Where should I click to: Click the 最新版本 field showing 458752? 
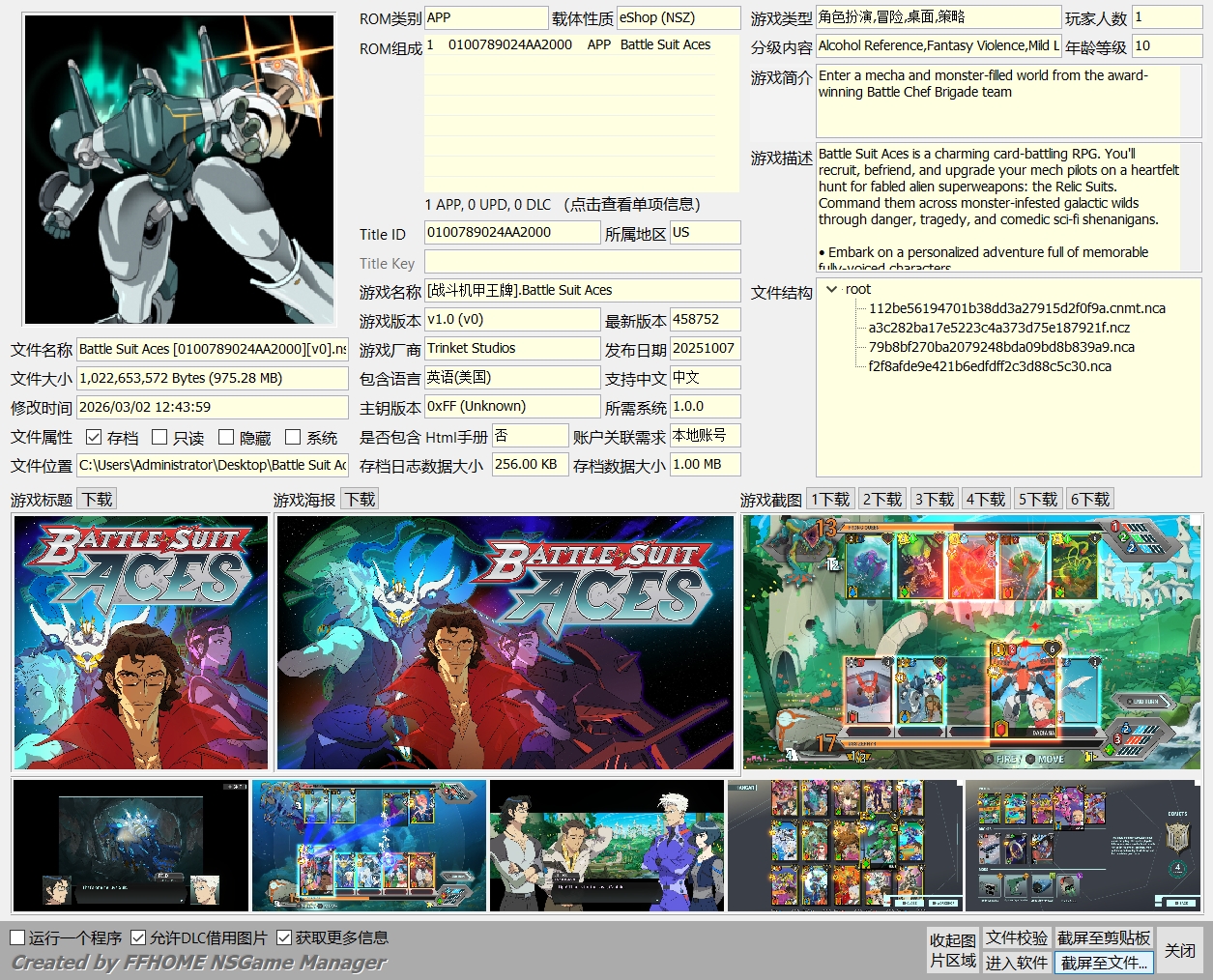(x=706, y=320)
